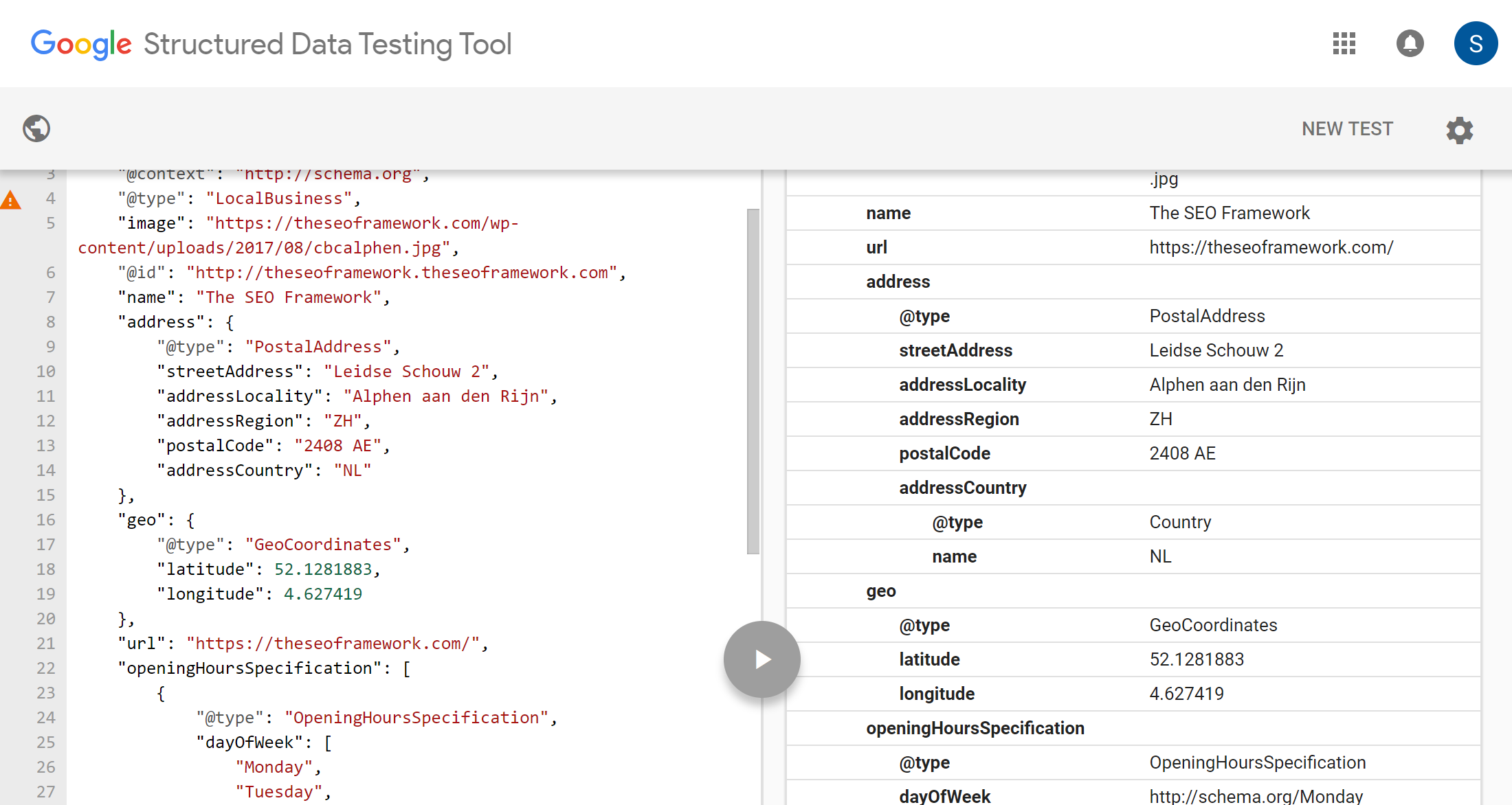Open the settings gear menu
The height and width of the screenshot is (805, 1512).
point(1460,130)
